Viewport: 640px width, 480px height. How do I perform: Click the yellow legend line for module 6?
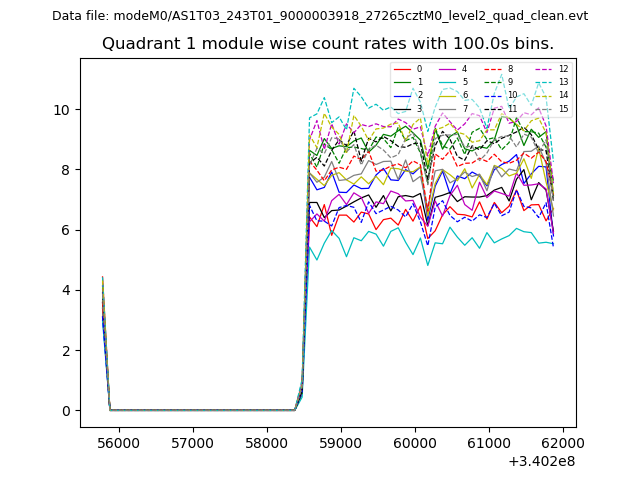point(446,95)
